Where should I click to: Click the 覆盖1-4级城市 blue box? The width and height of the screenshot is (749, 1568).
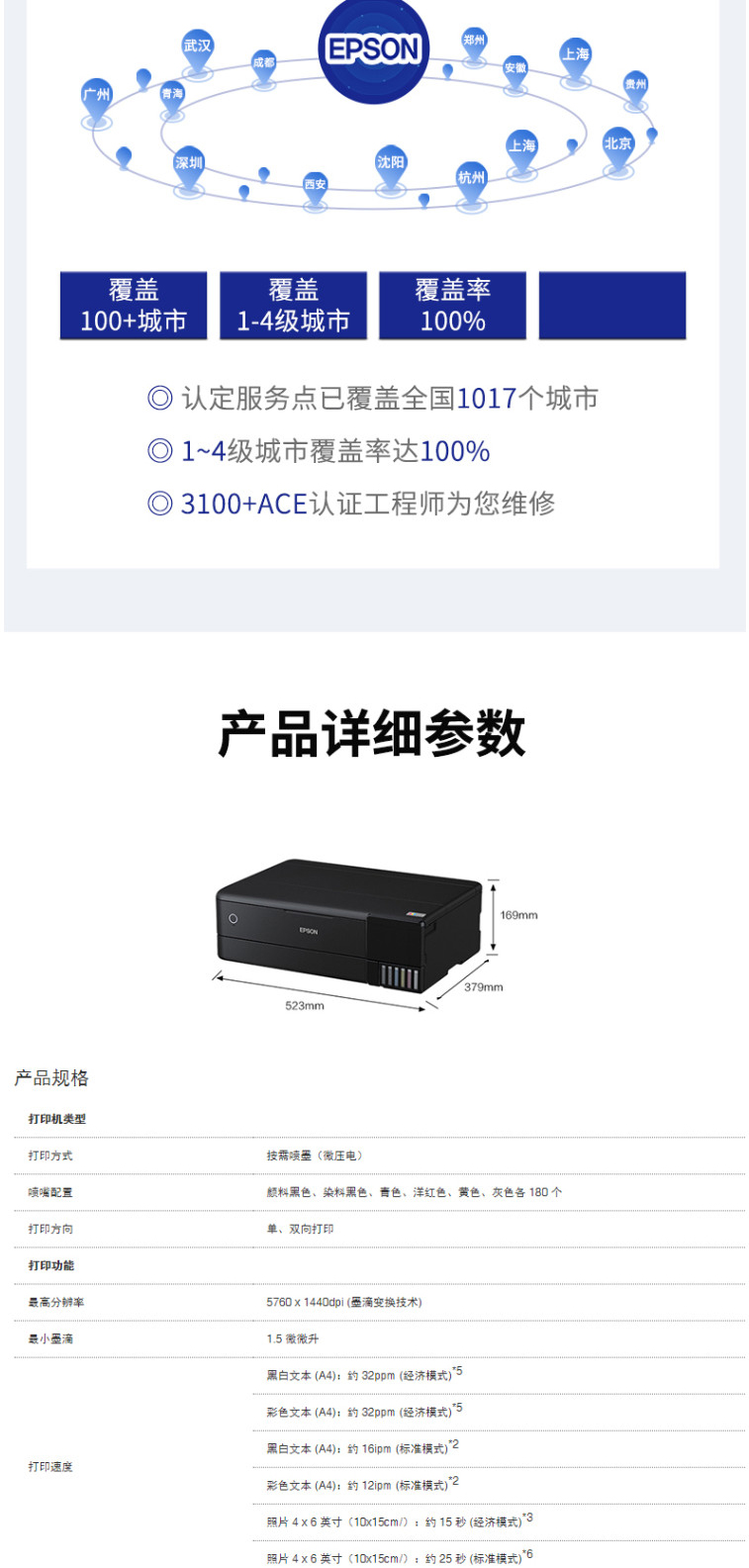point(293,306)
